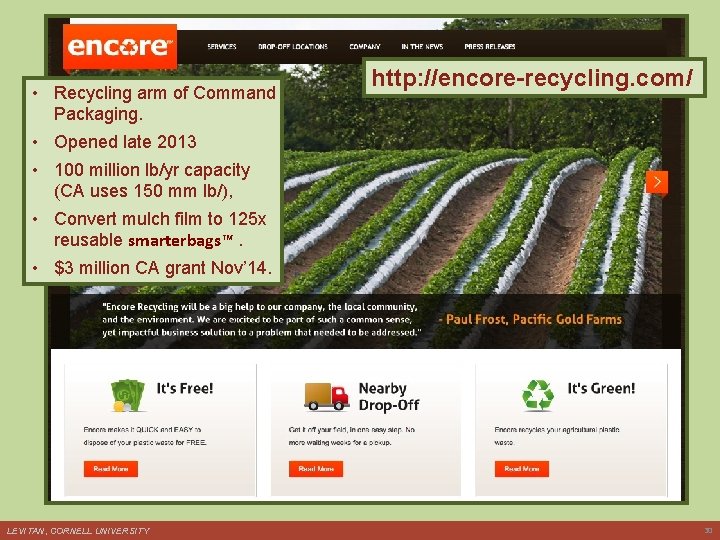Open Drop-Off Locations menu item
Viewport: 720px width, 540px height.
pos(293,46)
